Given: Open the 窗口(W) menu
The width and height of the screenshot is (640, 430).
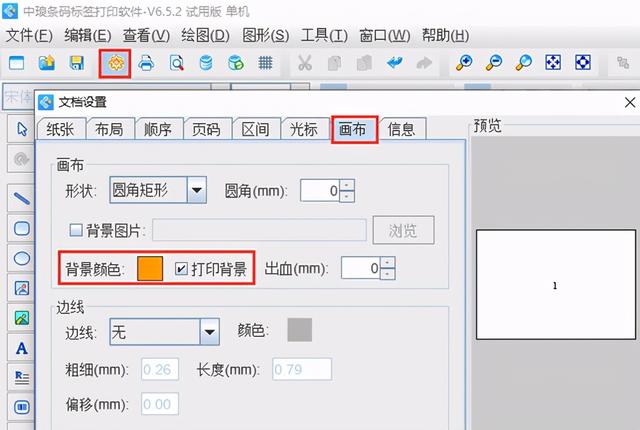Looking at the screenshot, I should pyautogui.click(x=384, y=35).
